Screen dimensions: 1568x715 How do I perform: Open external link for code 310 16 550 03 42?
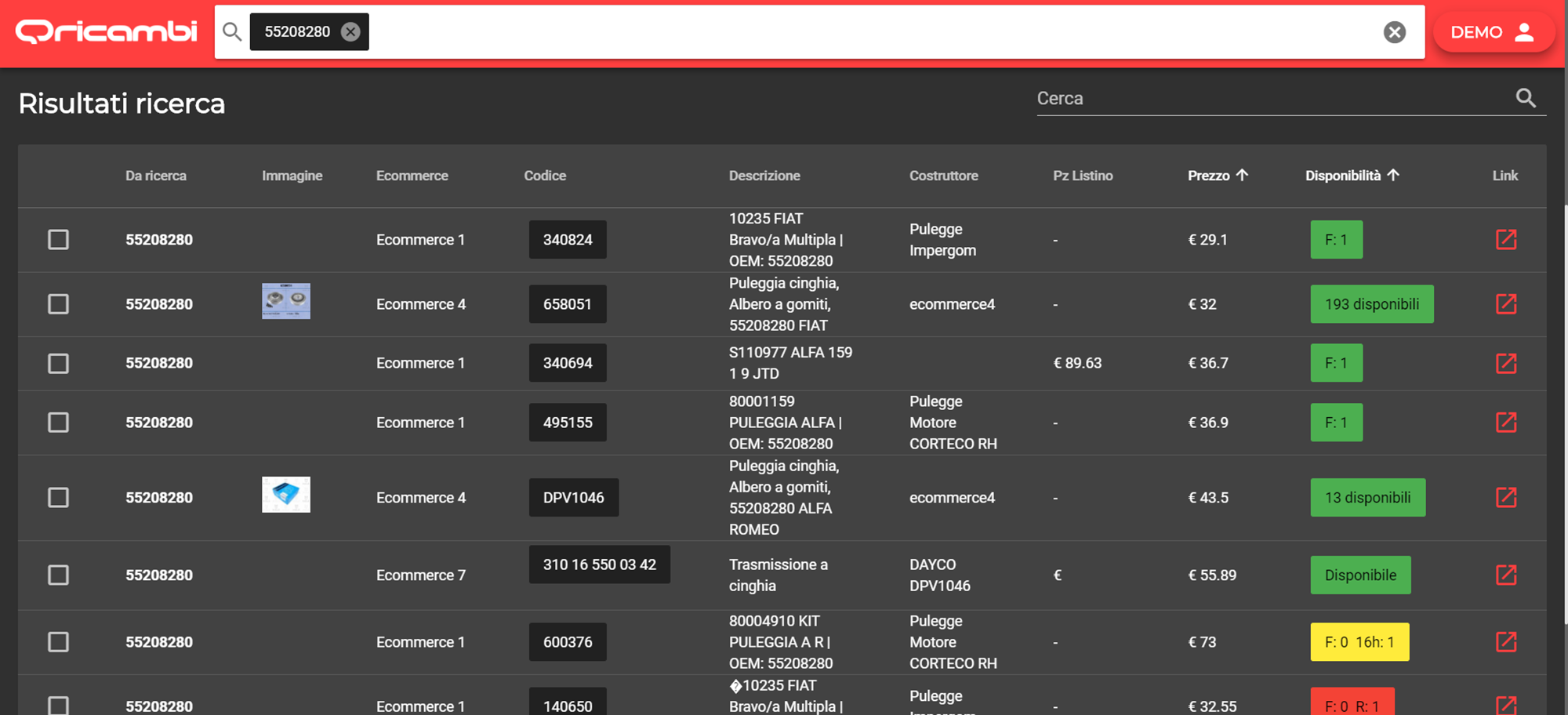pyautogui.click(x=1506, y=575)
